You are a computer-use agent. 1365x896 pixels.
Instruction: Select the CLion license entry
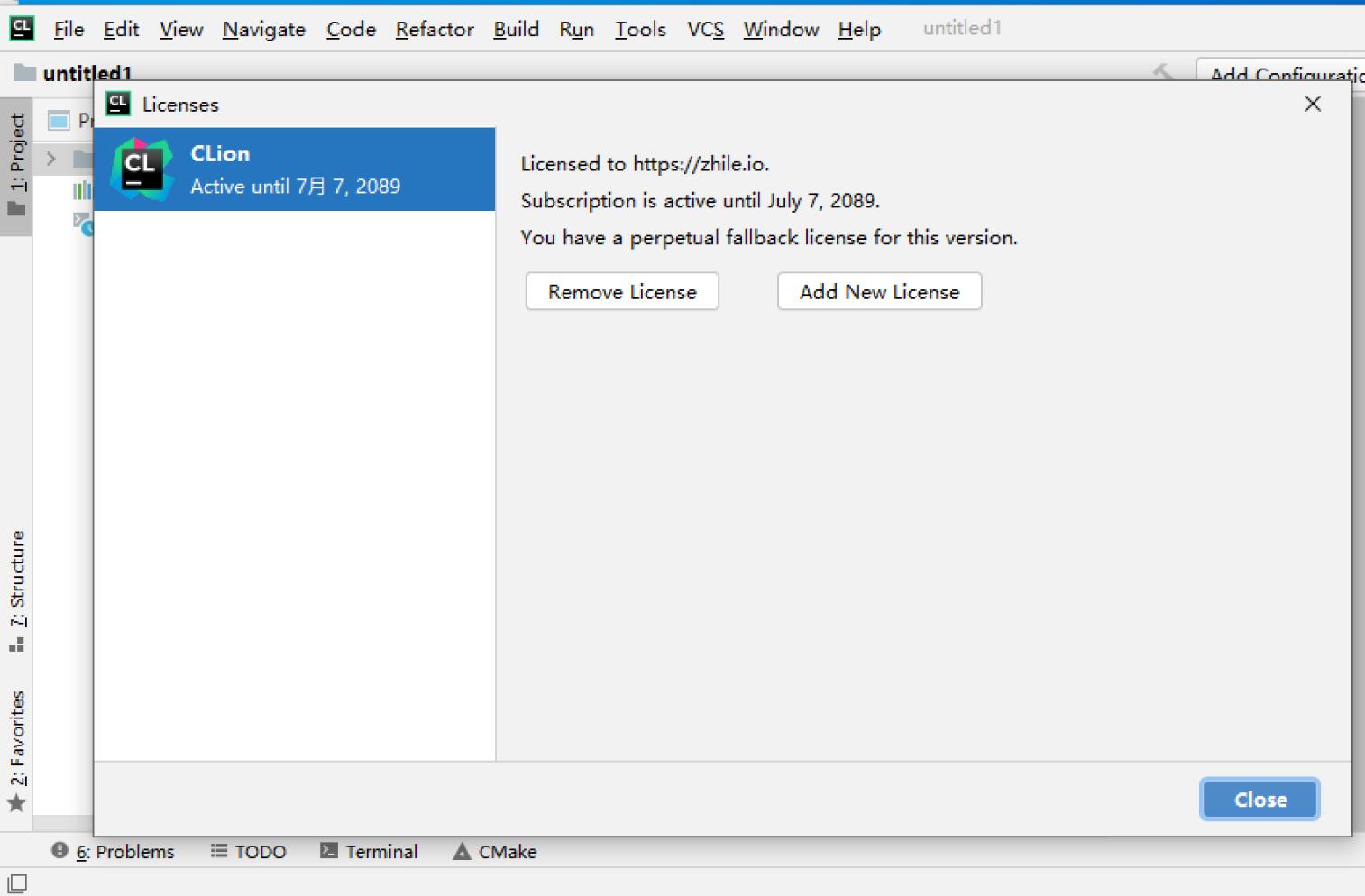point(295,169)
